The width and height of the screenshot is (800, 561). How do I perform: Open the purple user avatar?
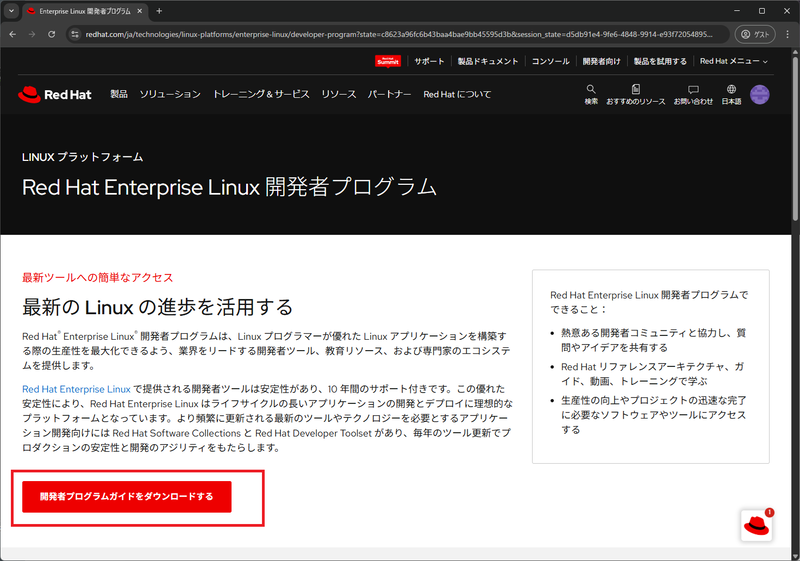click(760, 94)
